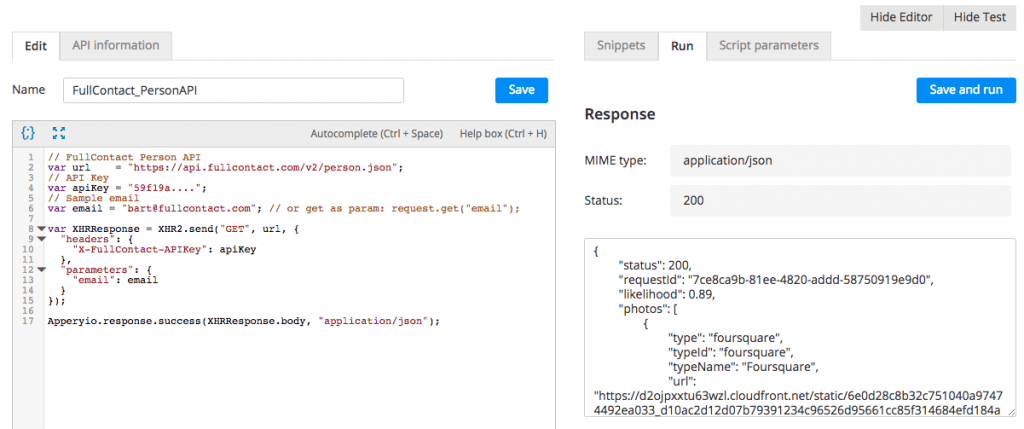This screenshot has height=429, width=1024.
Task: Hide the test panel
Action: coord(979,17)
